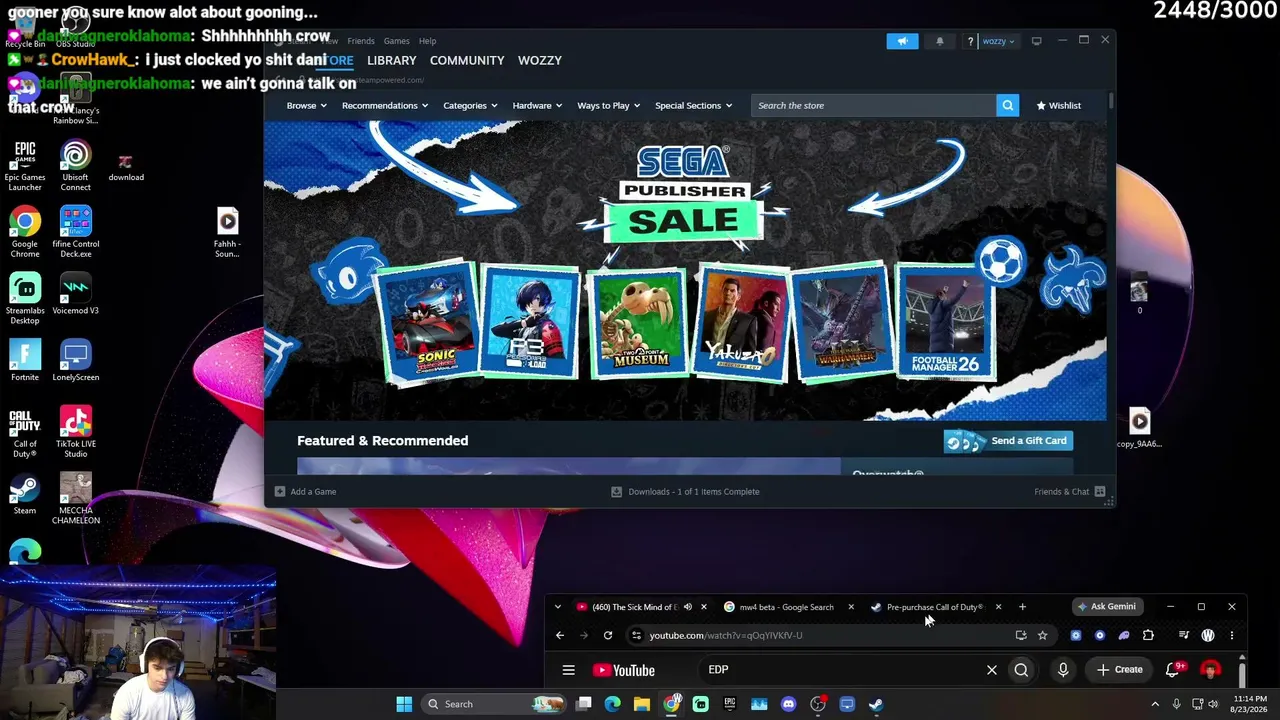Open the Steam Games menu
The image size is (1280, 720).
[396, 41]
